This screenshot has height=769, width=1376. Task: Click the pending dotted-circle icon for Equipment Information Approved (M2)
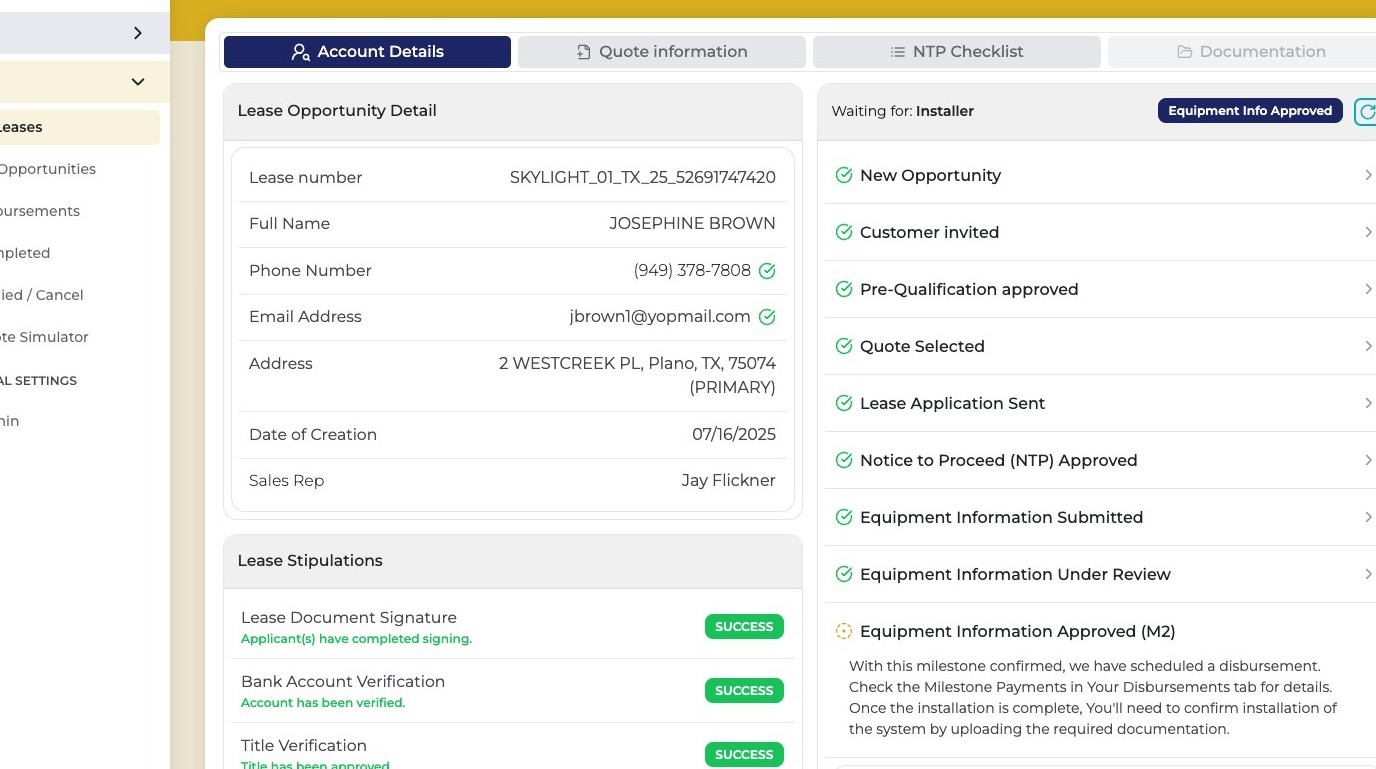pos(844,631)
